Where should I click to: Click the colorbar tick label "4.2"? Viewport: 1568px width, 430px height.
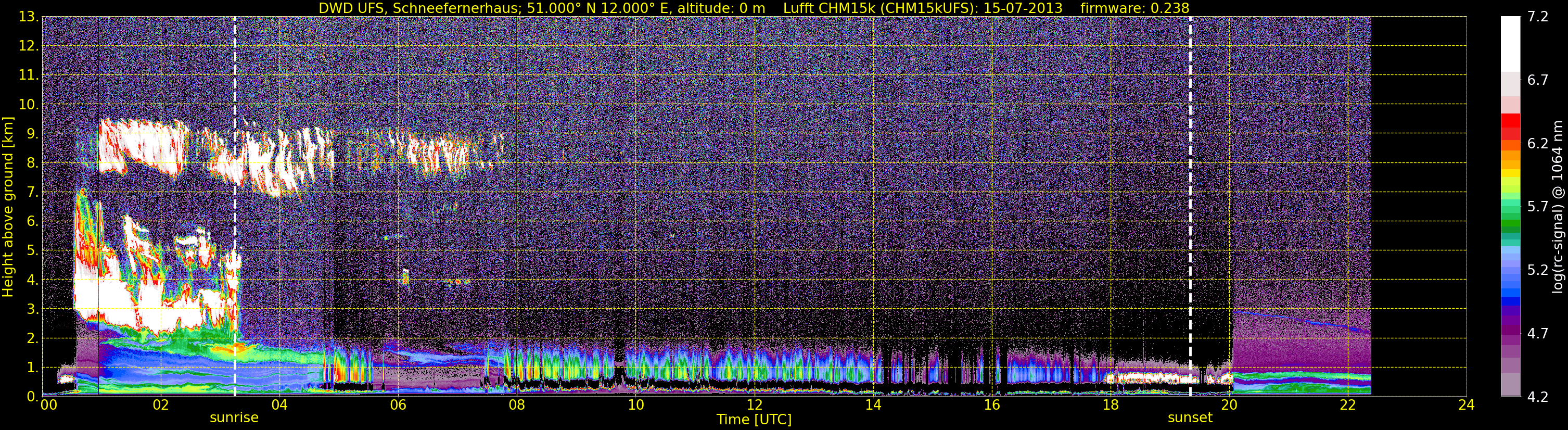point(1538,397)
